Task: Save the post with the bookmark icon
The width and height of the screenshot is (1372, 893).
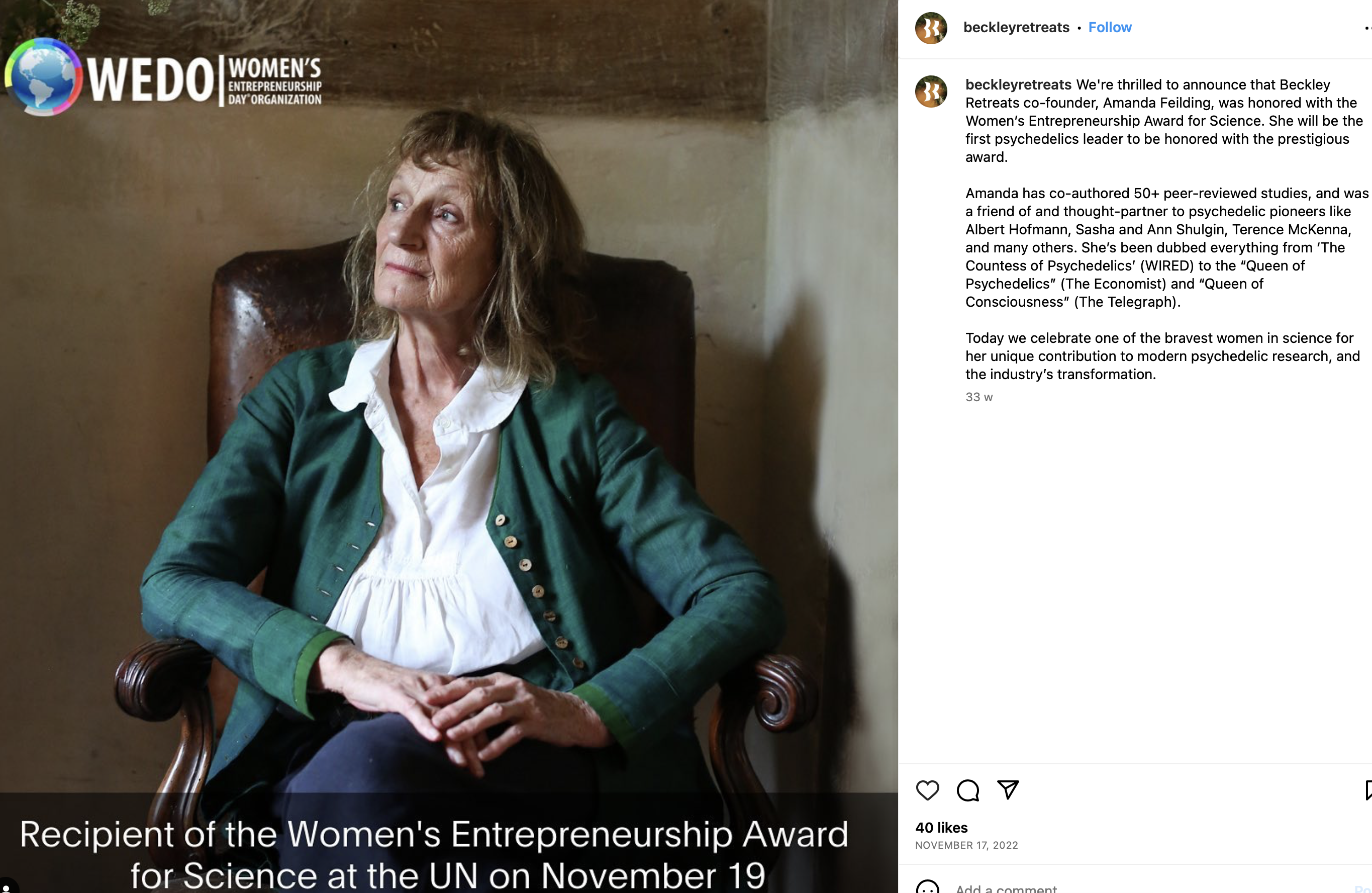Action: click(1368, 790)
